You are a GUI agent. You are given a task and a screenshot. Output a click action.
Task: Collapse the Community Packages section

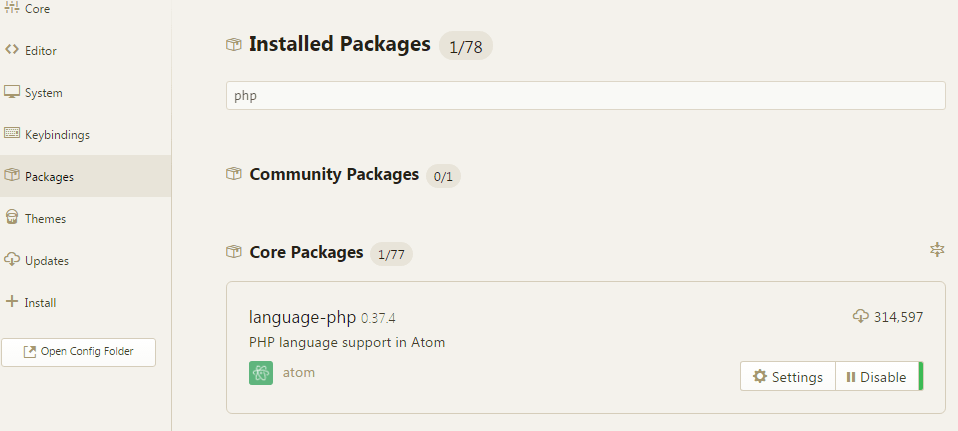pos(333,175)
